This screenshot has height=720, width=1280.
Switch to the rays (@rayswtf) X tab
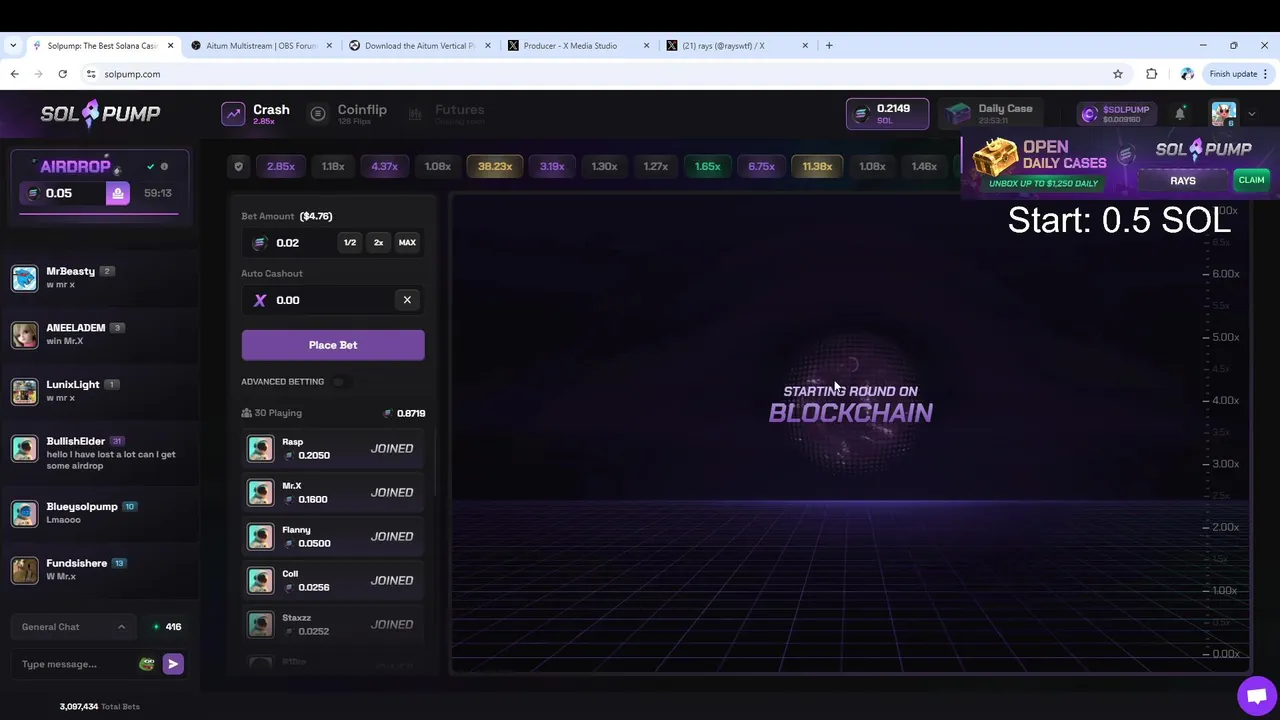(x=737, y=45)
